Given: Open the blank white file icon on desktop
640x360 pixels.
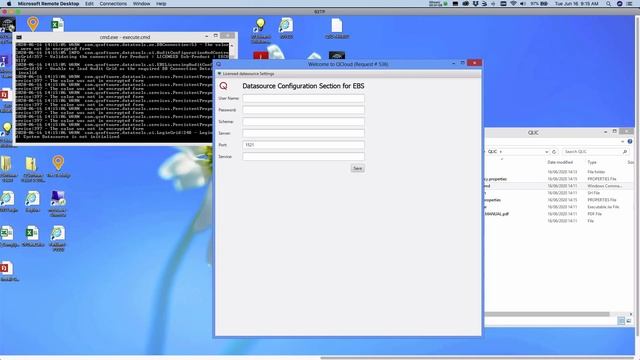Looking at the screenshot, I should pos(337,26).
